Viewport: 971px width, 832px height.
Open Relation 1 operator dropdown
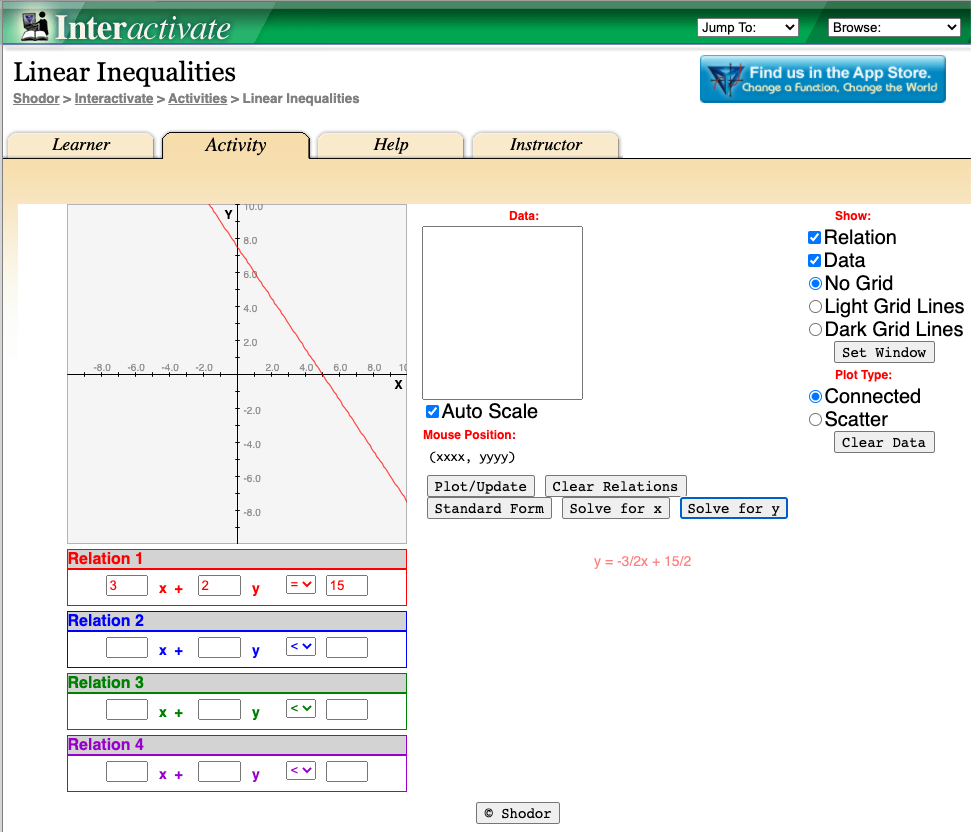point(301,585)
